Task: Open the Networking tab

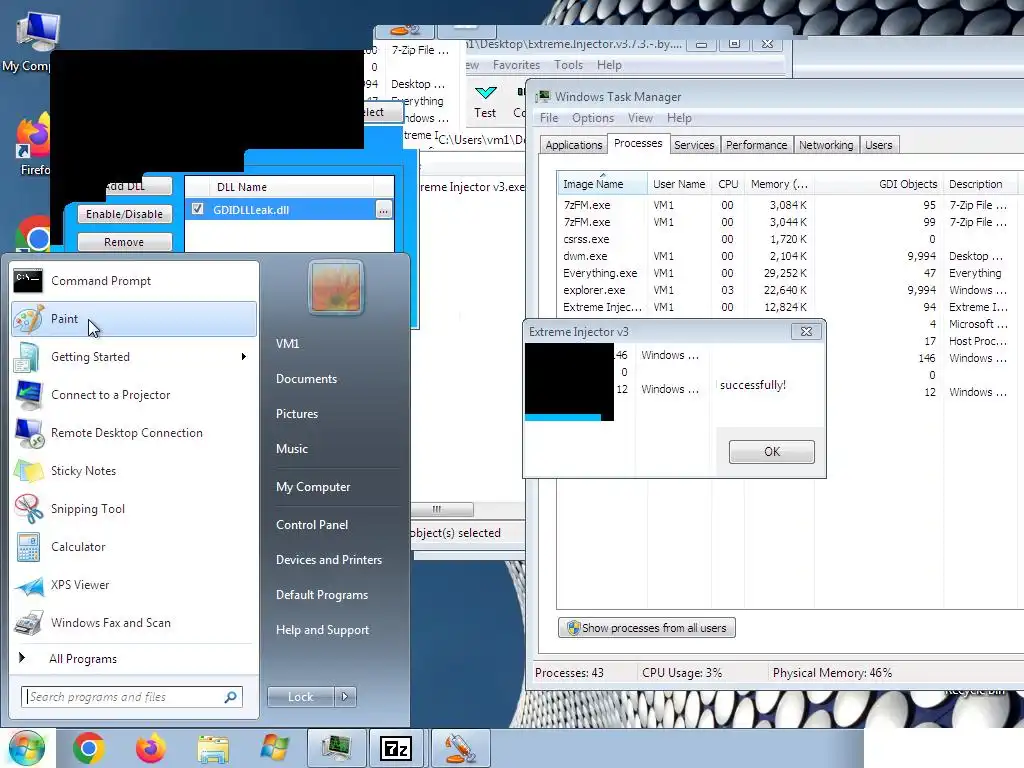Action: (825, 145)
